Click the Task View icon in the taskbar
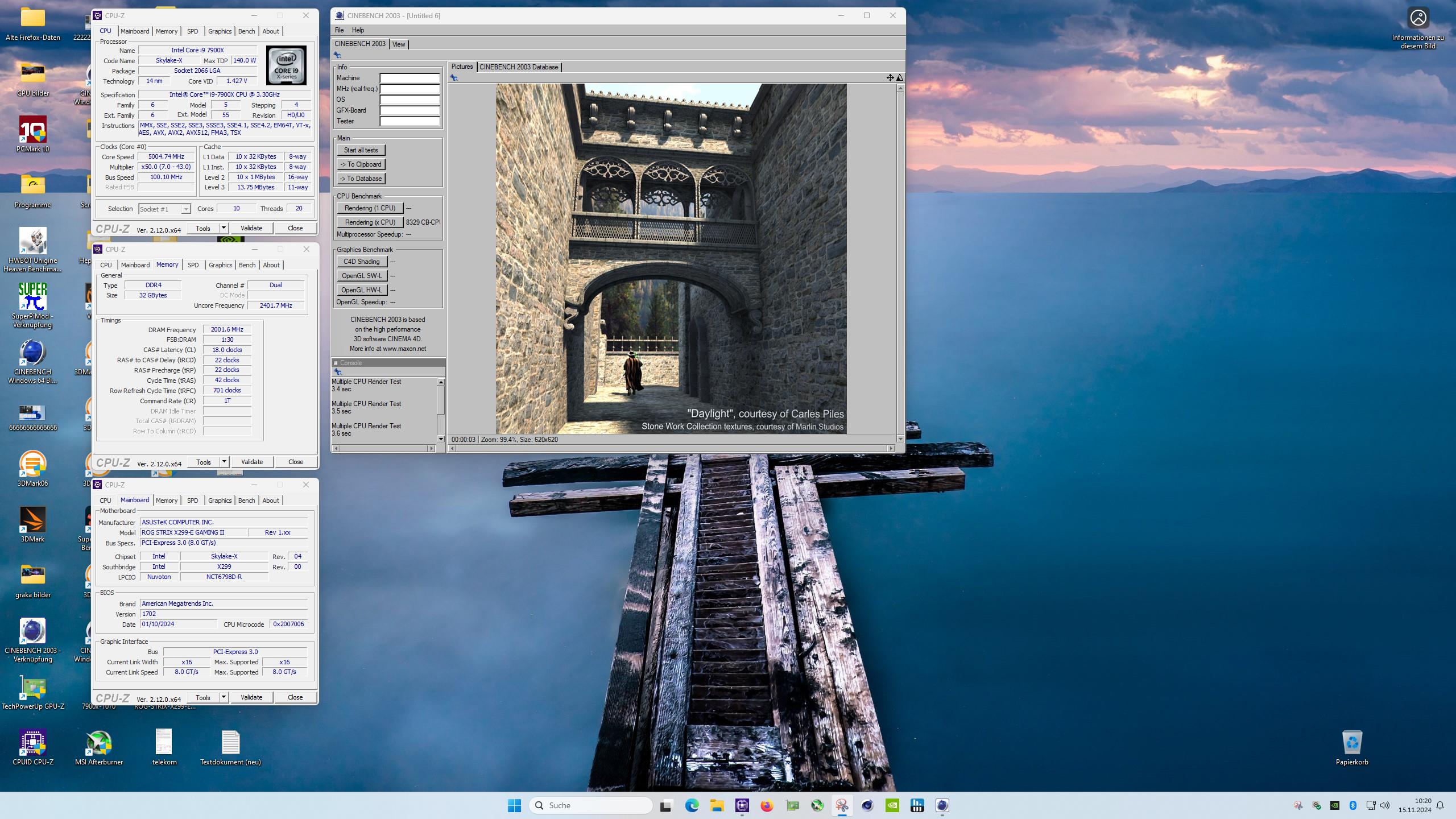The image size is (1456, 819). (666, 805)
